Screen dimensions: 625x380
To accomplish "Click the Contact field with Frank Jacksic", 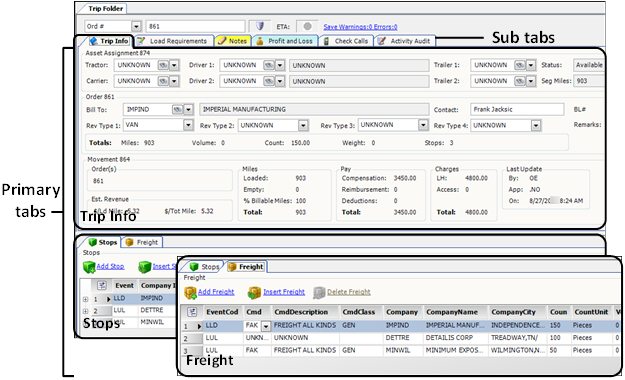I will (517, 109).
